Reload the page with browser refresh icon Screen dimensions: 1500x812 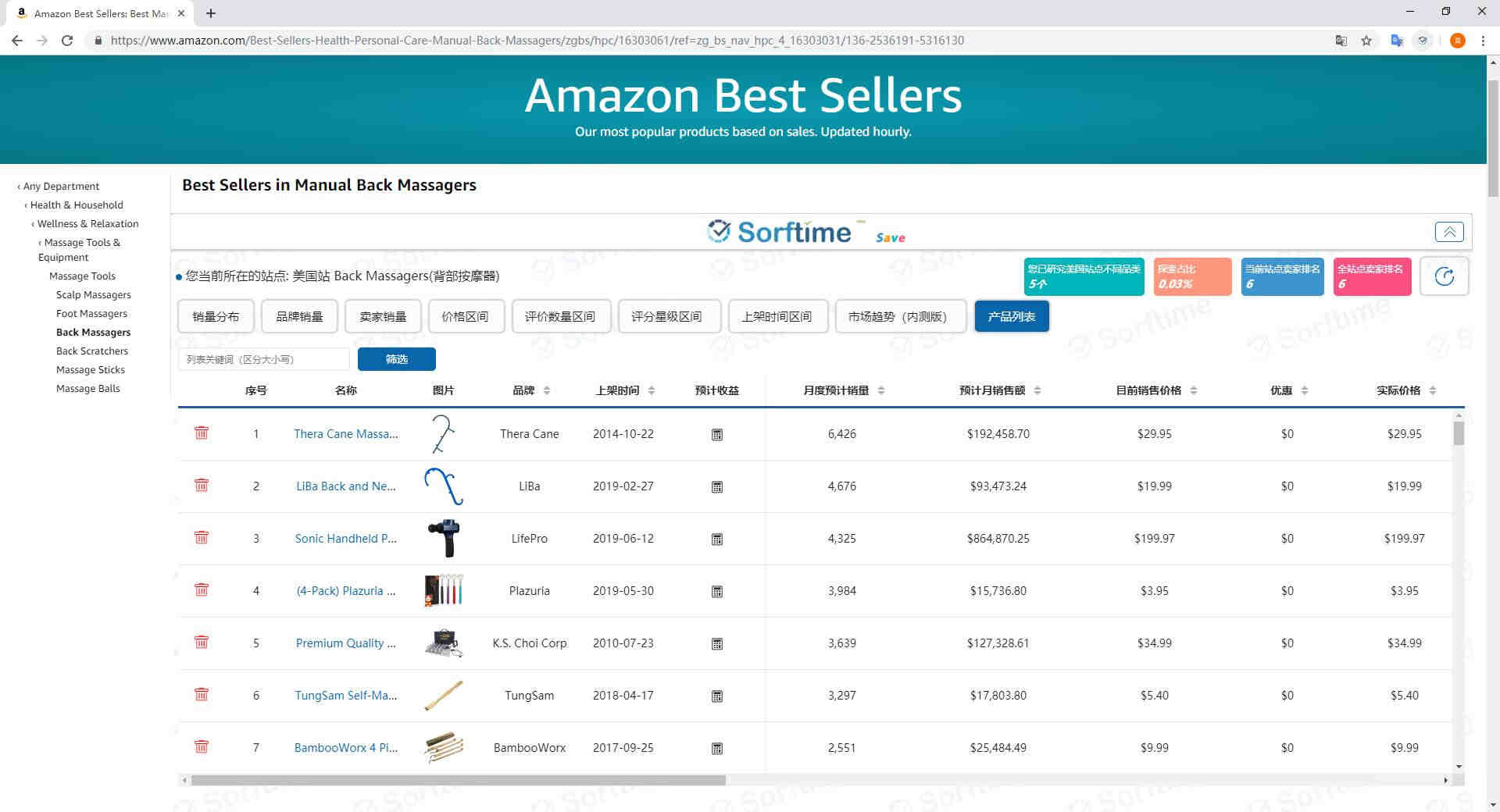67,41
